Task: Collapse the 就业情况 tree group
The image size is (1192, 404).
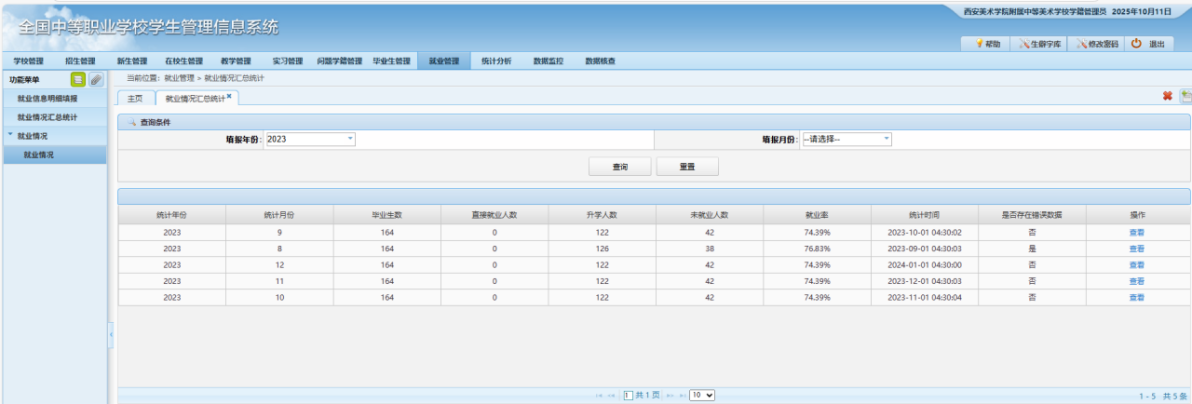Action: coord(10,135)
